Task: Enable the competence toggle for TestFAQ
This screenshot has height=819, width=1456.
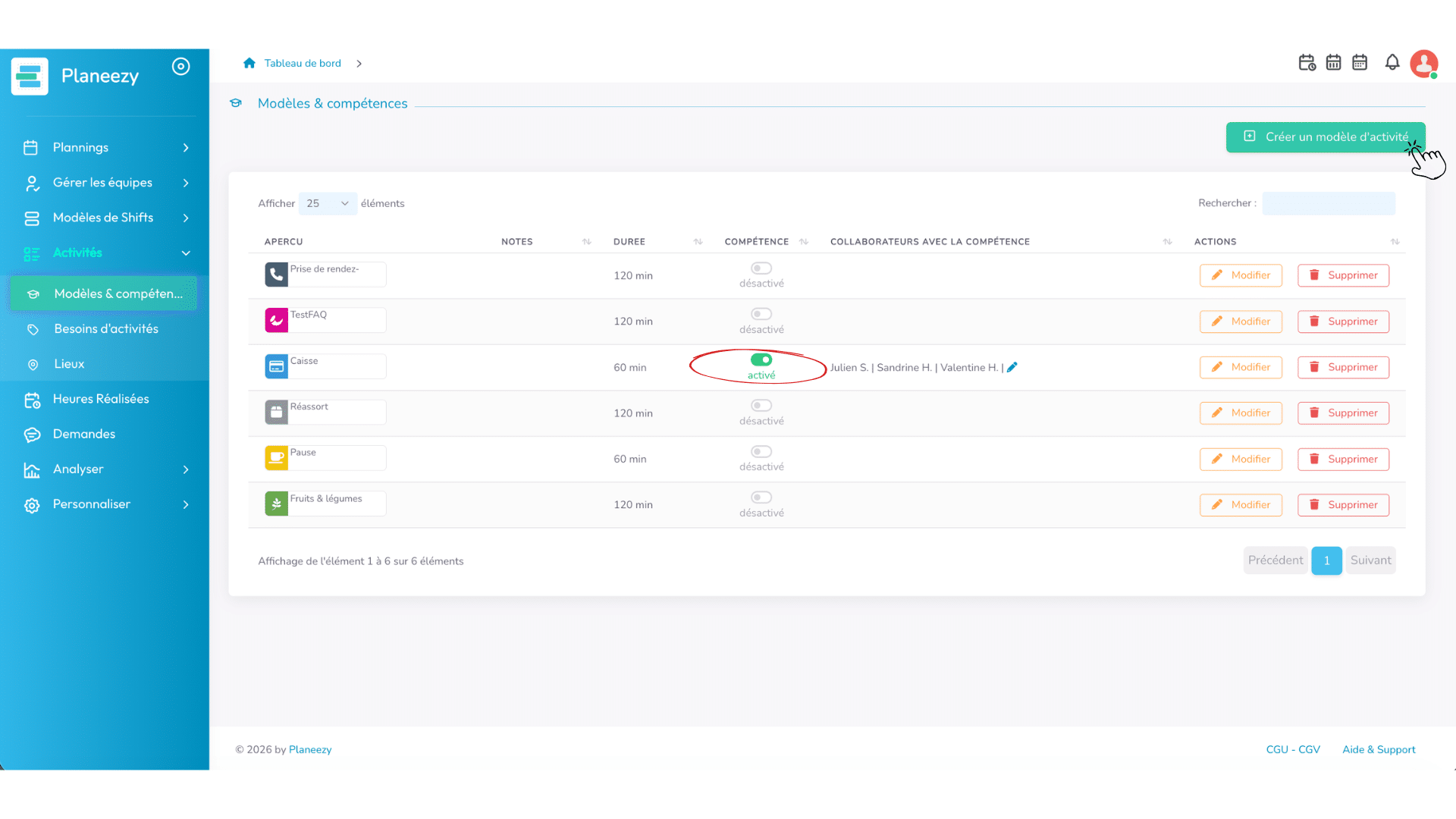Action: pos(761,314)
